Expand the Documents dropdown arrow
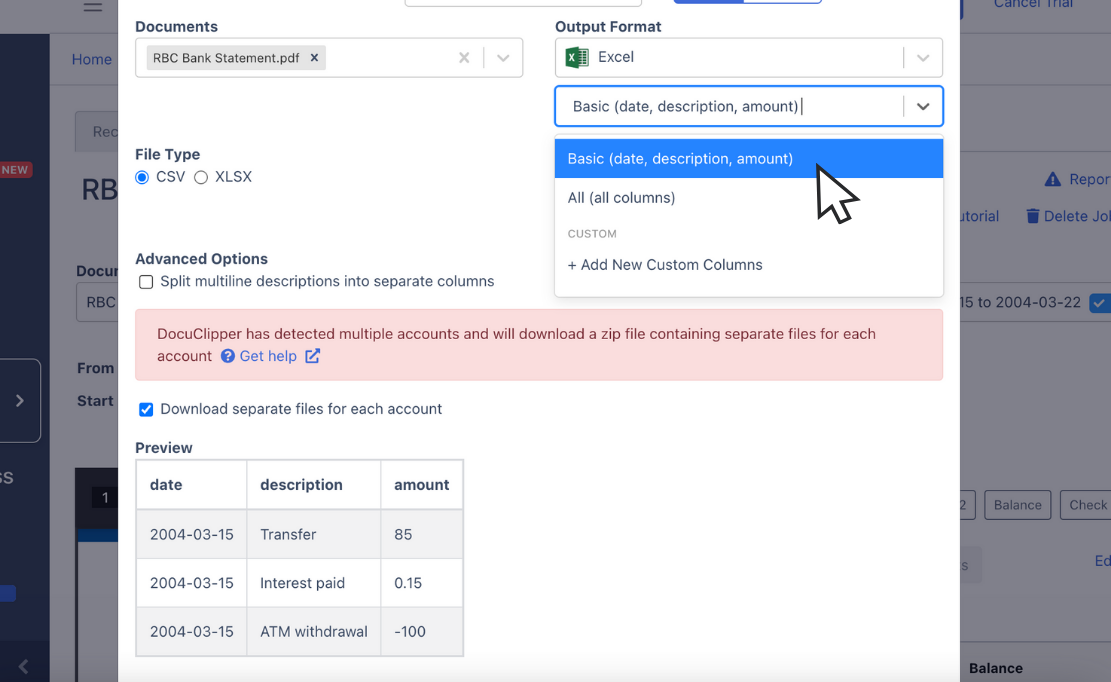This screenshot has height=682, width=1111. tap(503, 58)
